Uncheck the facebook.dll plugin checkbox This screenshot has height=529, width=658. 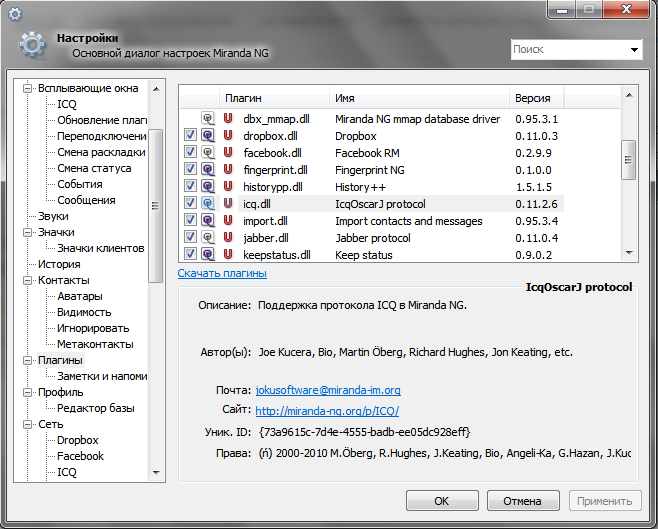pyautogui.click(x=190, y=152)
